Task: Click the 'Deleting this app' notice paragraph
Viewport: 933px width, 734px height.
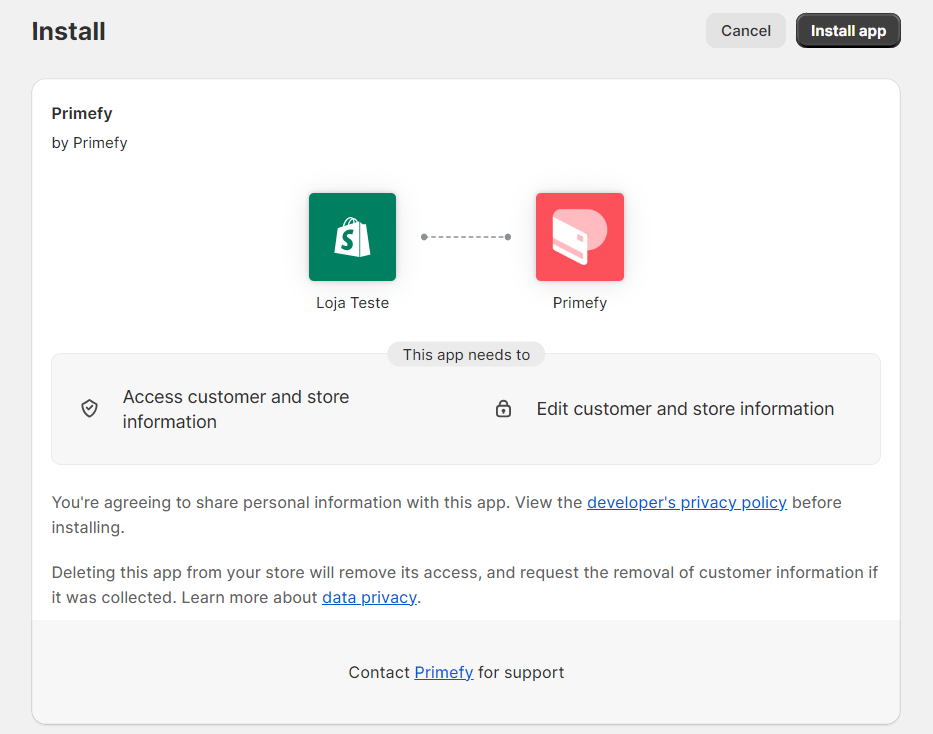Action: click(465, 585)
